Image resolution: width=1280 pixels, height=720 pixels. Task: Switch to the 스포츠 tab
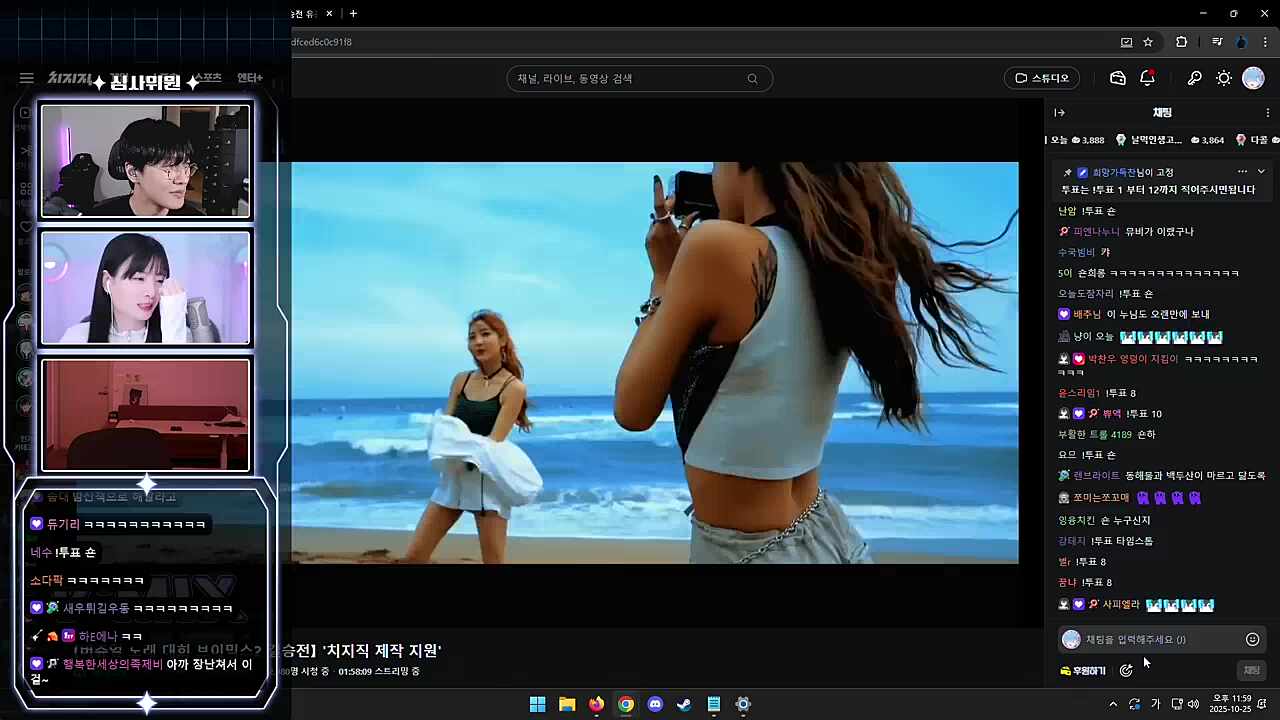[206, 77]
